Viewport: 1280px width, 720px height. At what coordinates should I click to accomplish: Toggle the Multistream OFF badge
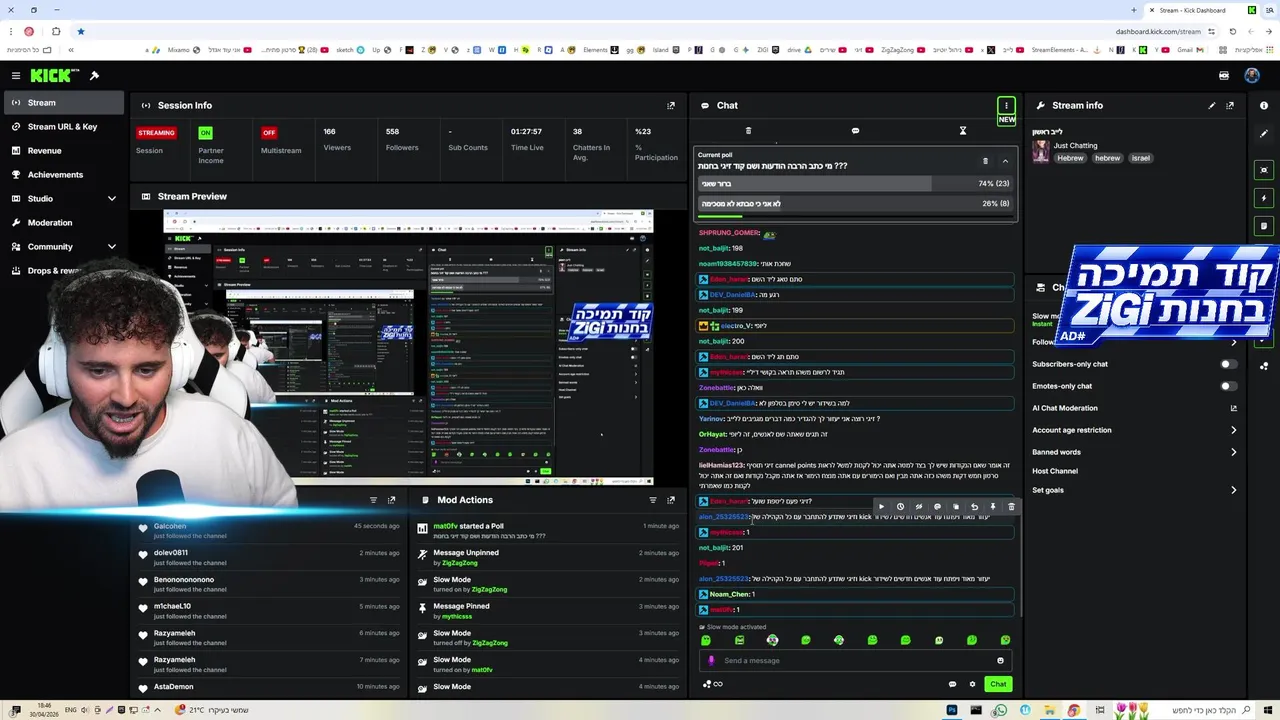(269, 132)
